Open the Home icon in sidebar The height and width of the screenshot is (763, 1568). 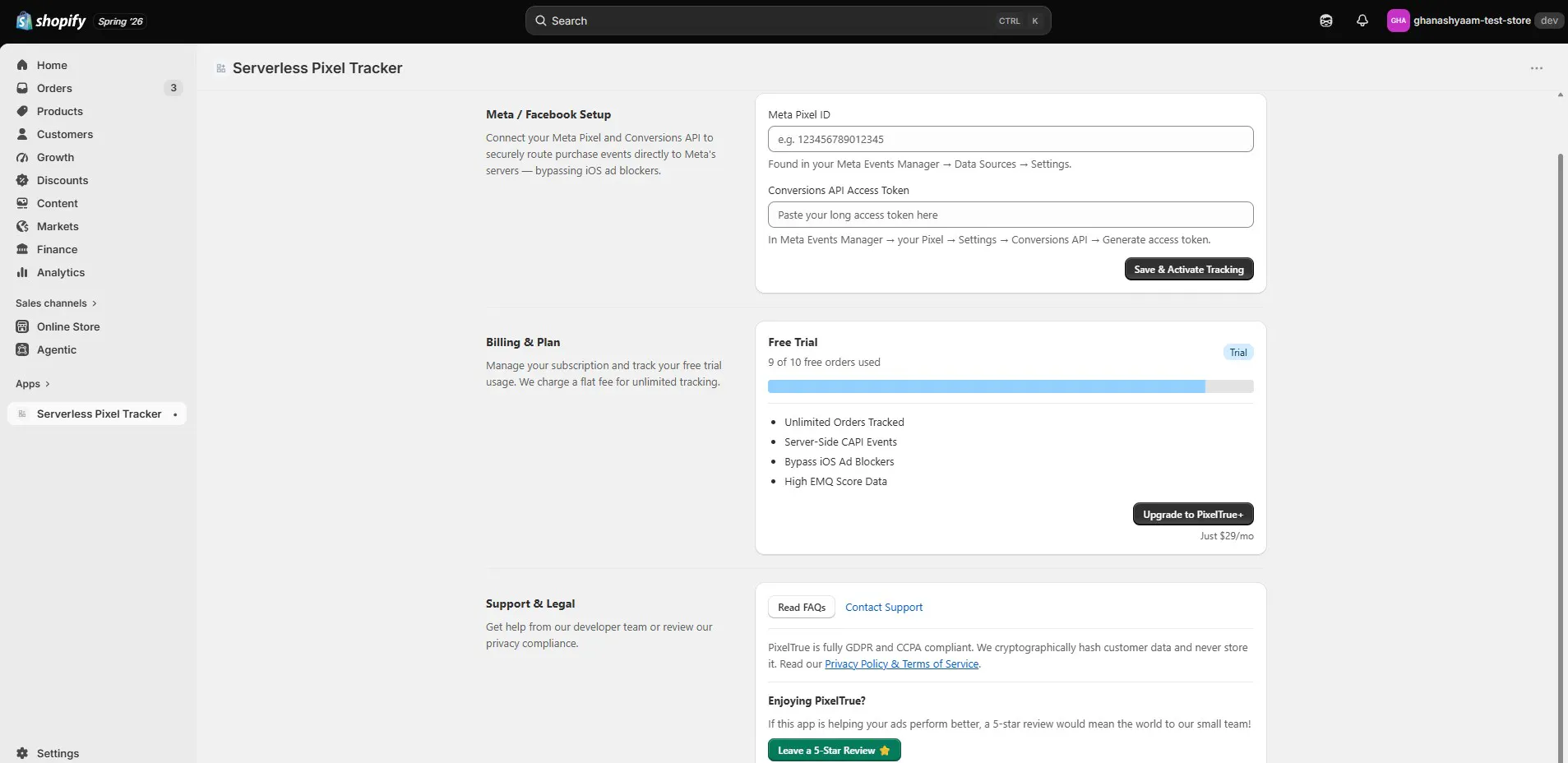coord(22,65)
